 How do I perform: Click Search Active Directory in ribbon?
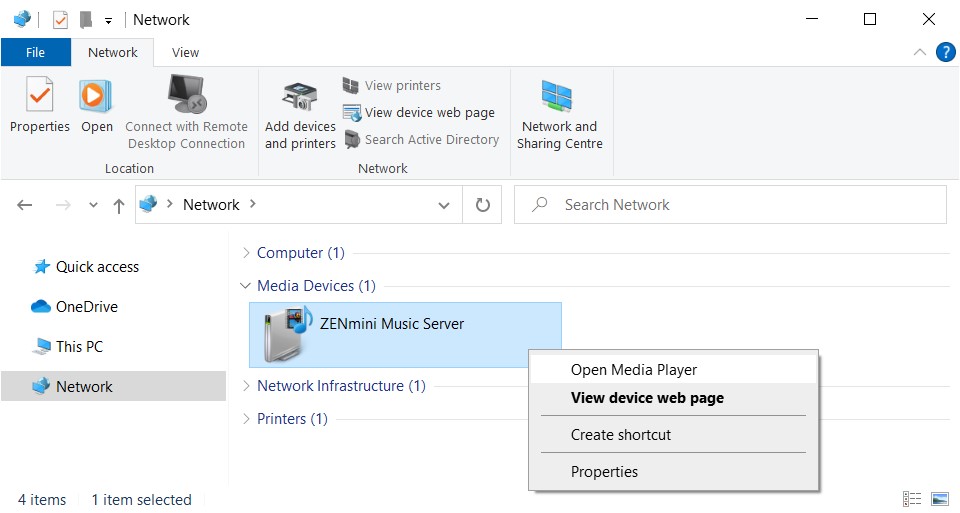421,140
